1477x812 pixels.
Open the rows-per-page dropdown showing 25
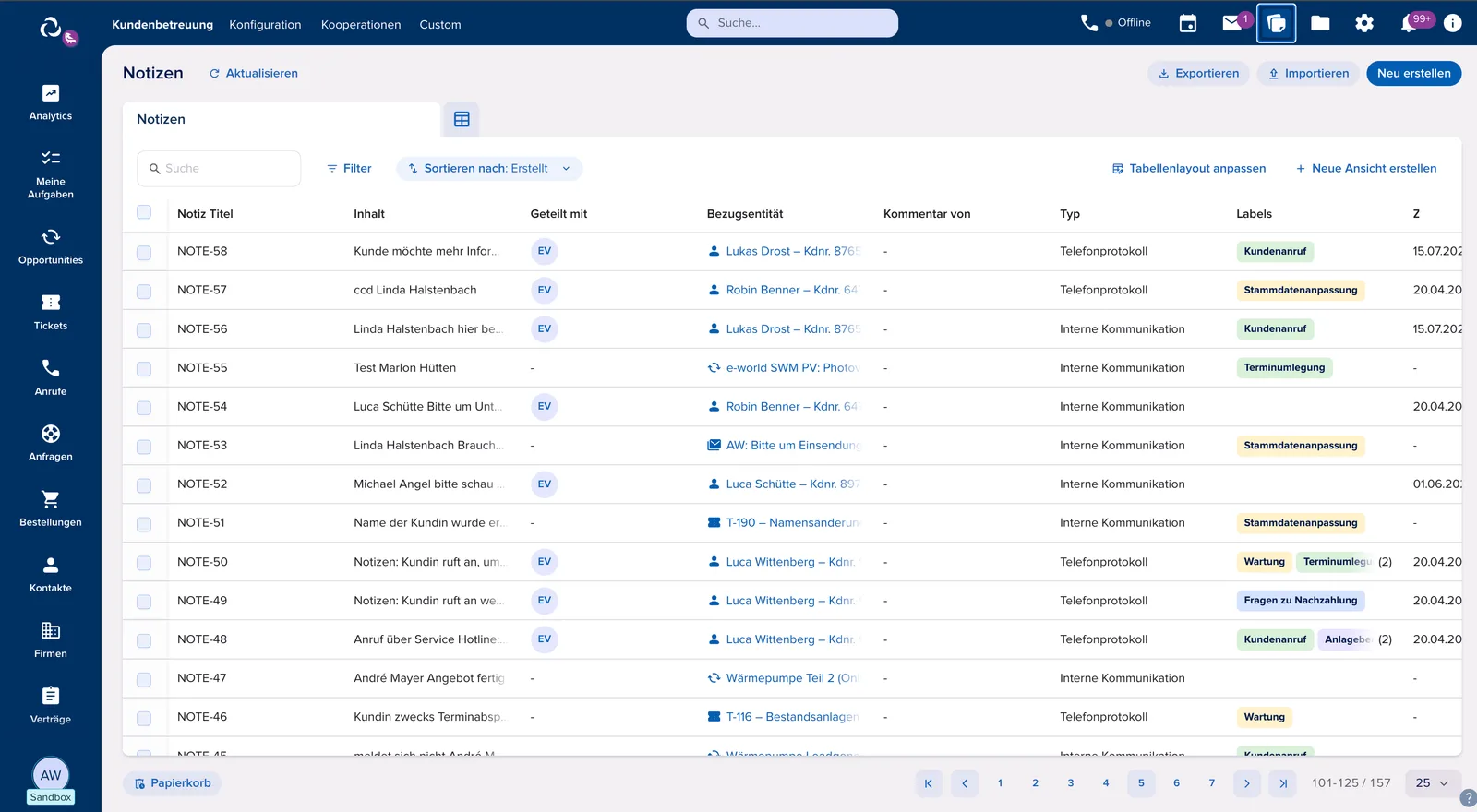[x=1433, y=782]
